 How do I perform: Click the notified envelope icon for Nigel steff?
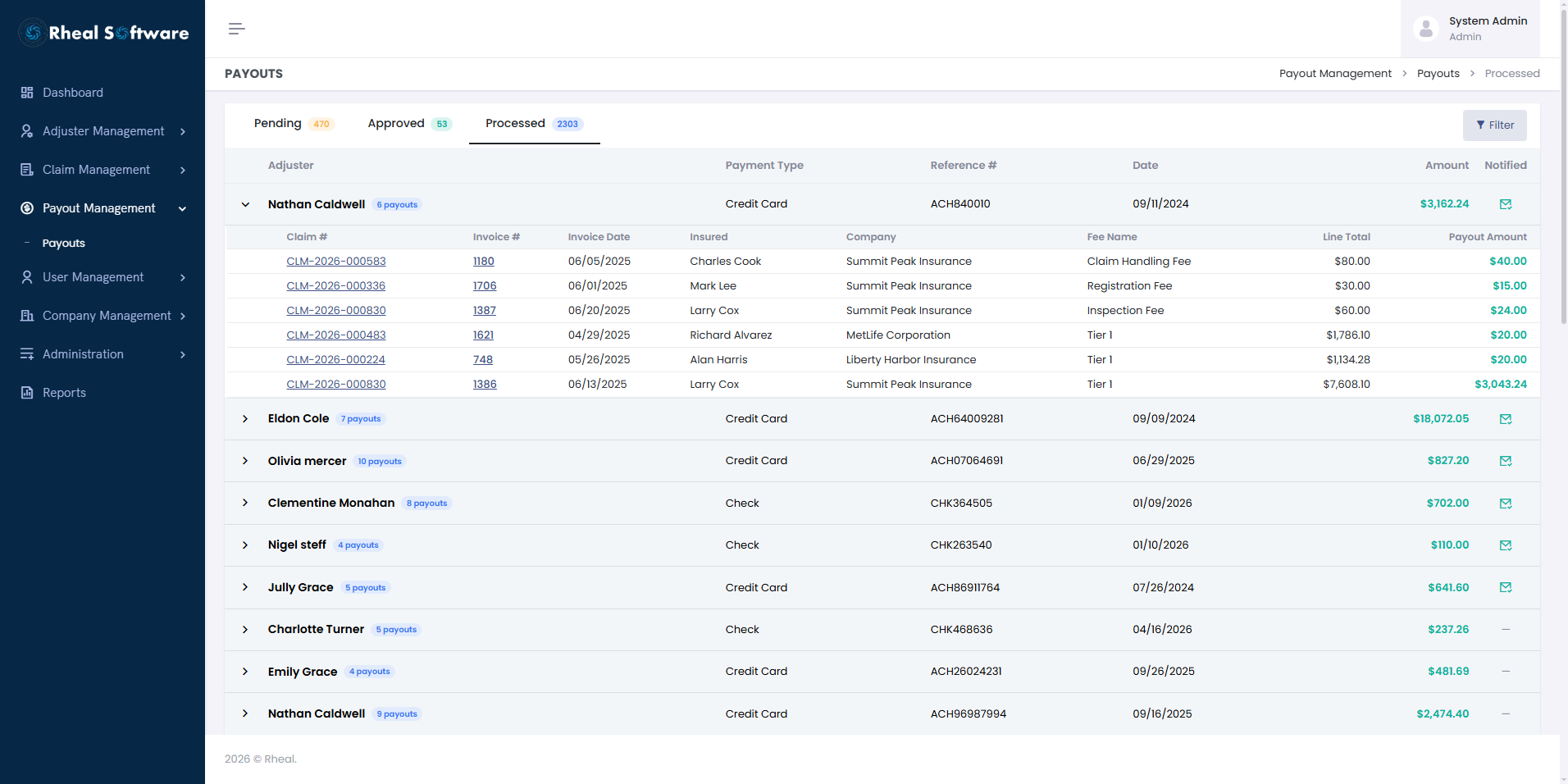tap(1506, 545)
